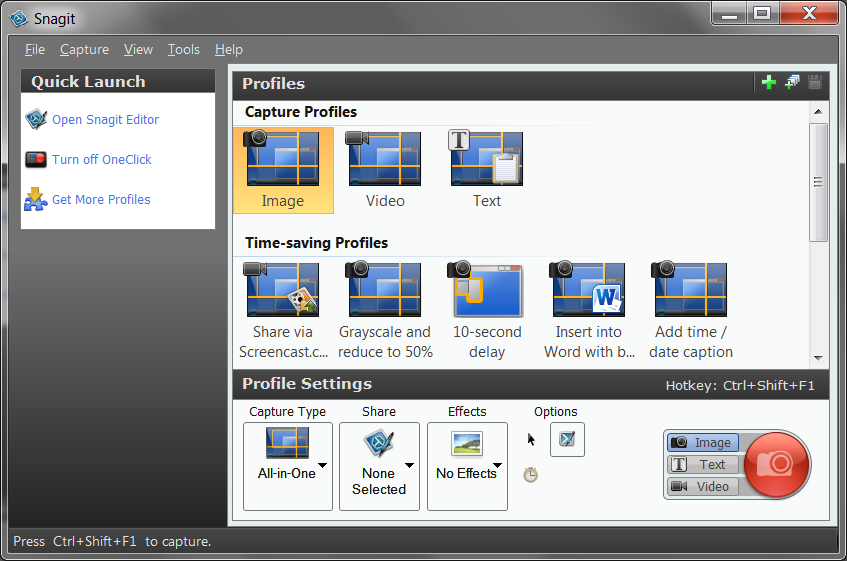Open the View menu

[x=138, y=50]
